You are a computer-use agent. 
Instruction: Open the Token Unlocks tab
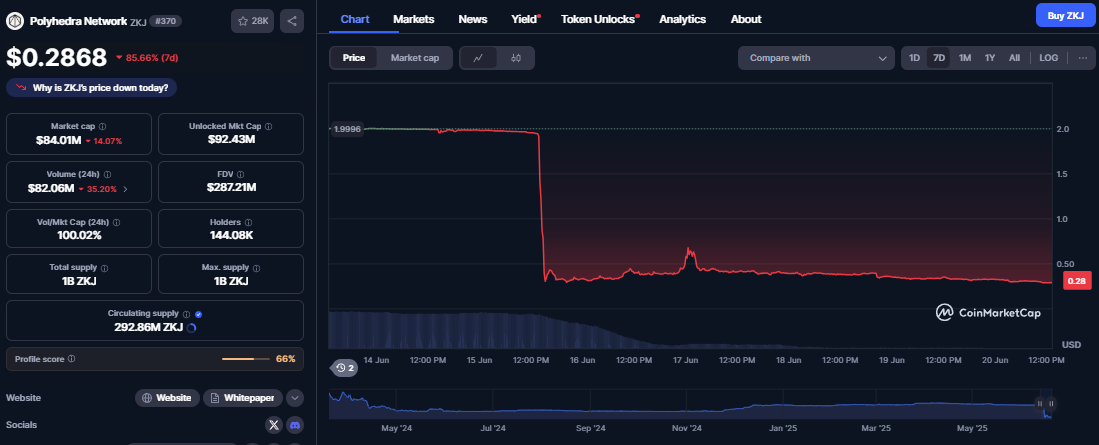pyautogui.click(x=598, y=19)
